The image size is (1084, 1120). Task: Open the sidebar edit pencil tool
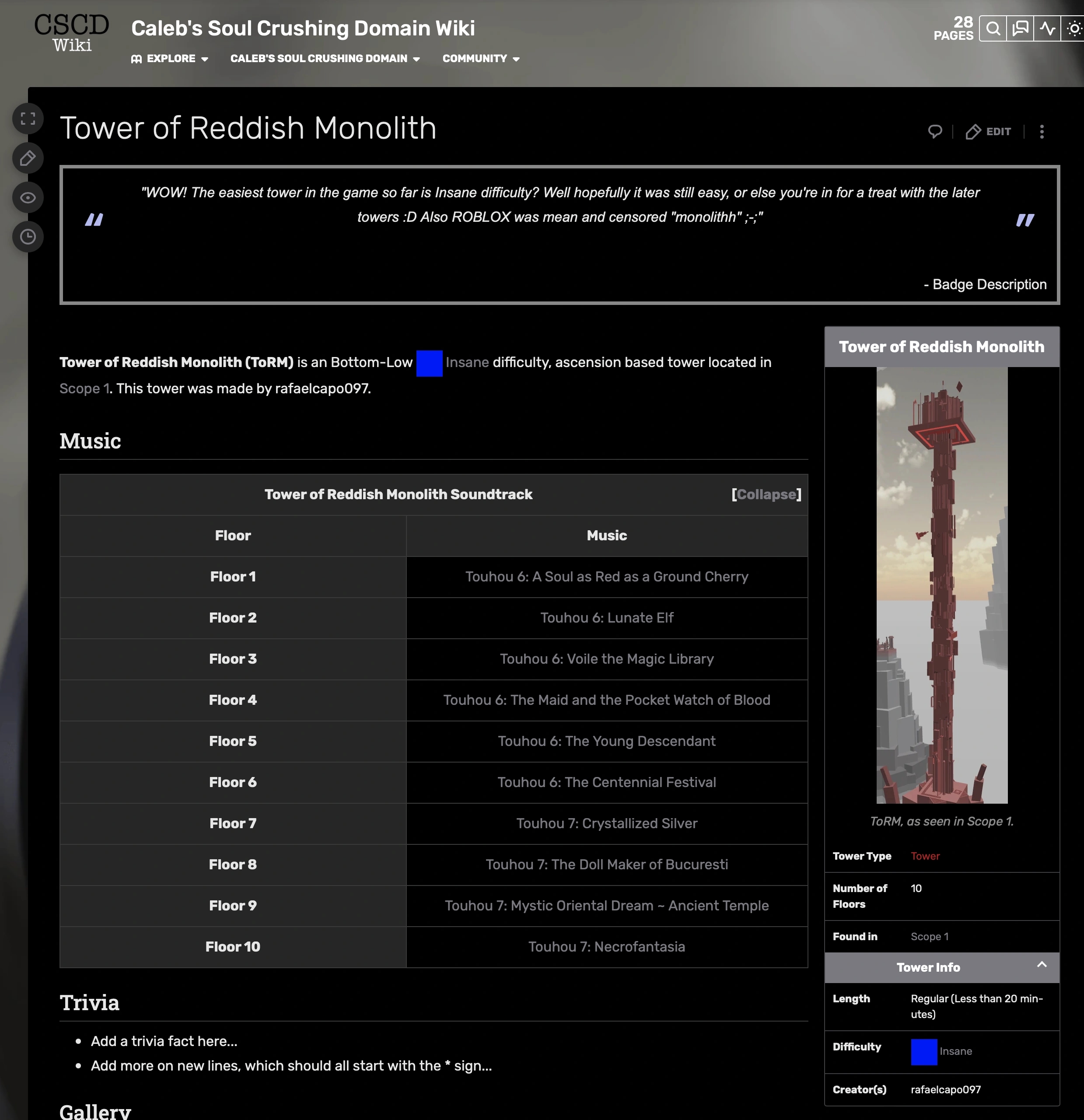28,158
